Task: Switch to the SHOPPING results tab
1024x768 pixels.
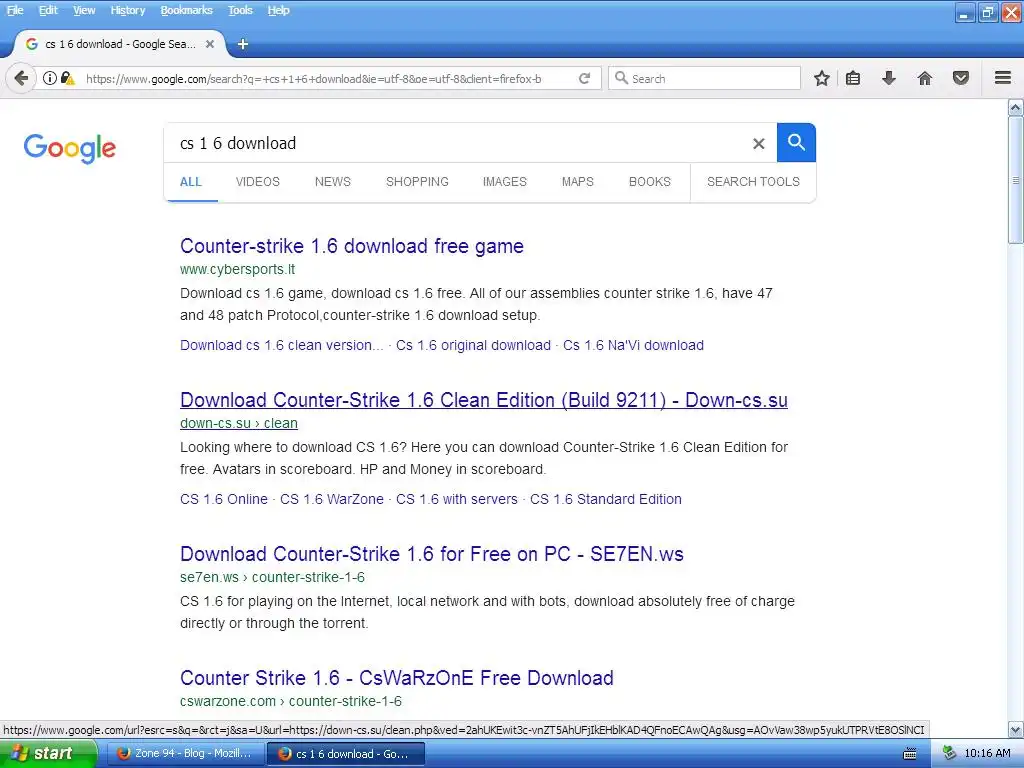Action: pyautogui.click(x=417, y=182)
